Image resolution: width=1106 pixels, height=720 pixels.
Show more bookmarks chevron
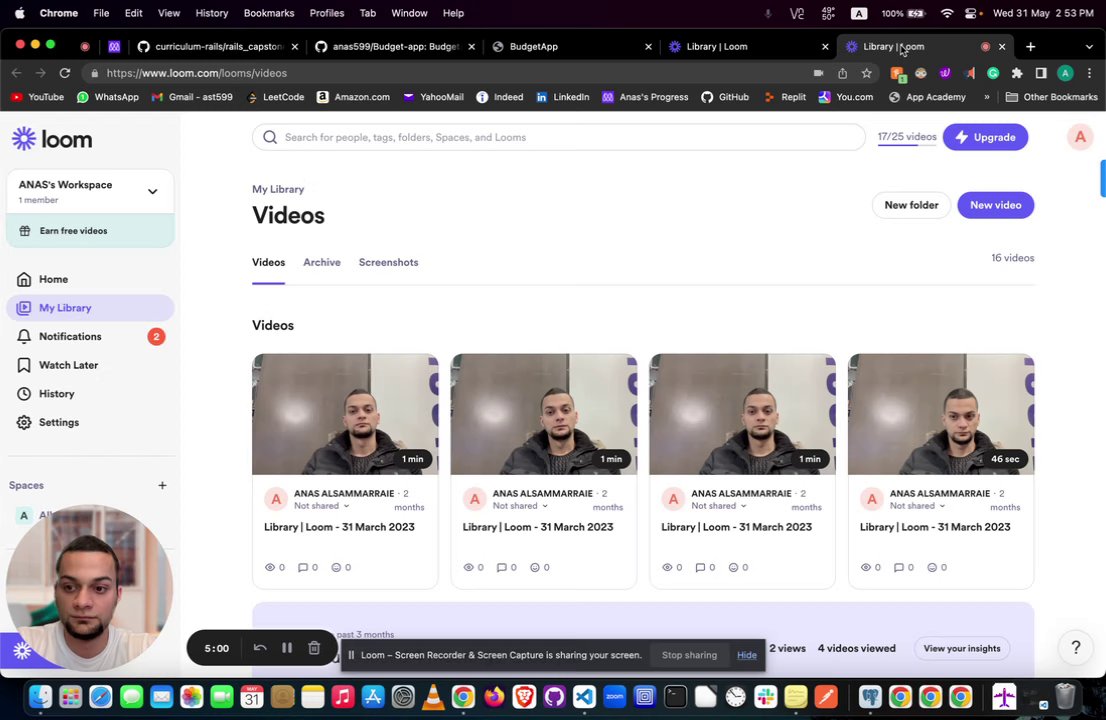pyautogui.click(x=986, y=97)
